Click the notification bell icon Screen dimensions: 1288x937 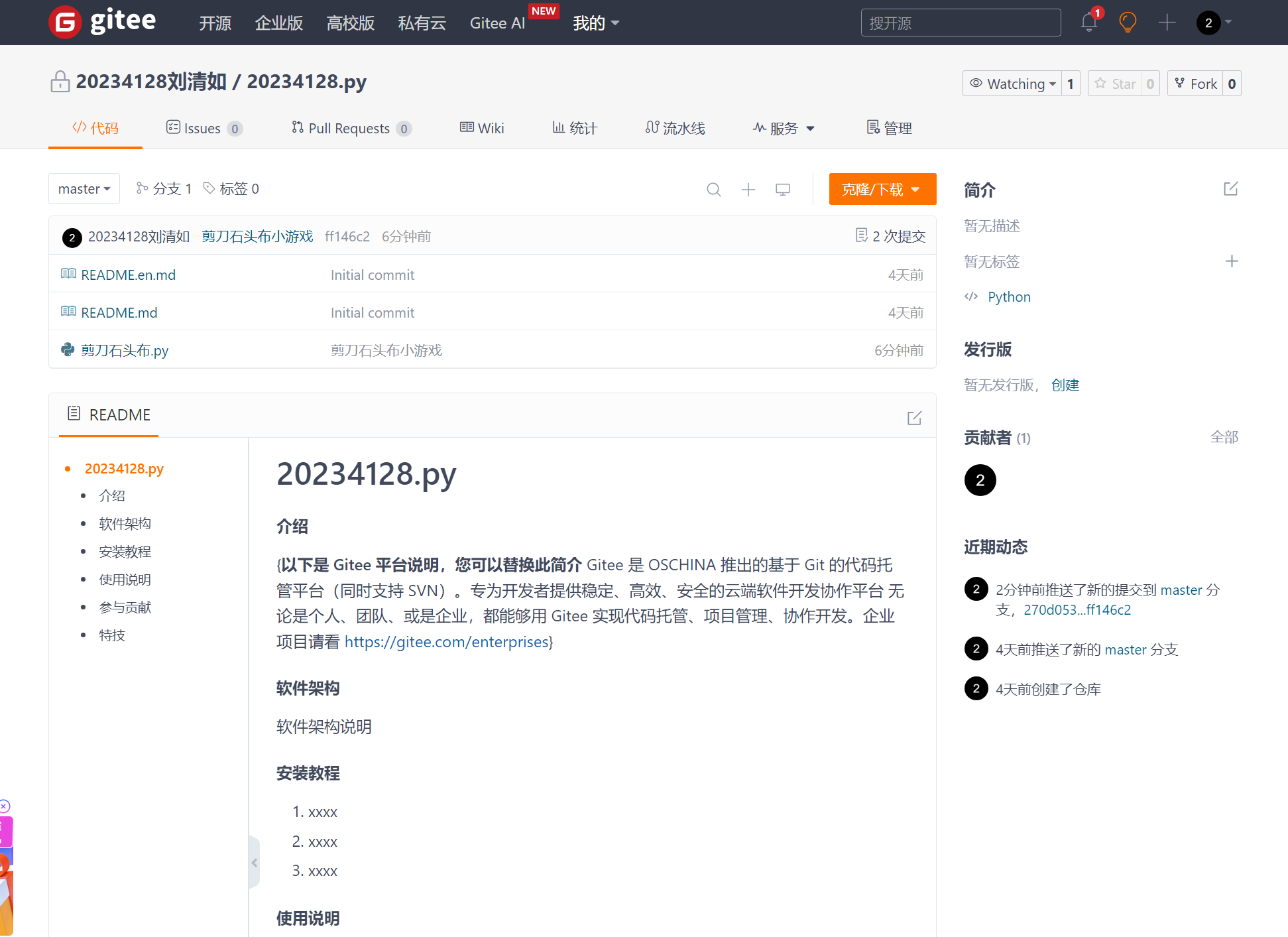[1088, 23]
